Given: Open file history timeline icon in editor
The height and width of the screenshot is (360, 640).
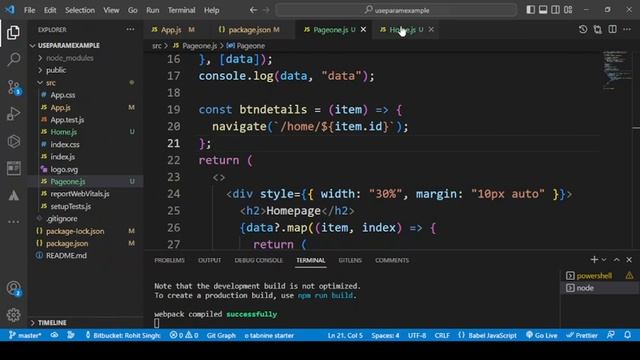Looking at the screenshot, I should [583, 29].
